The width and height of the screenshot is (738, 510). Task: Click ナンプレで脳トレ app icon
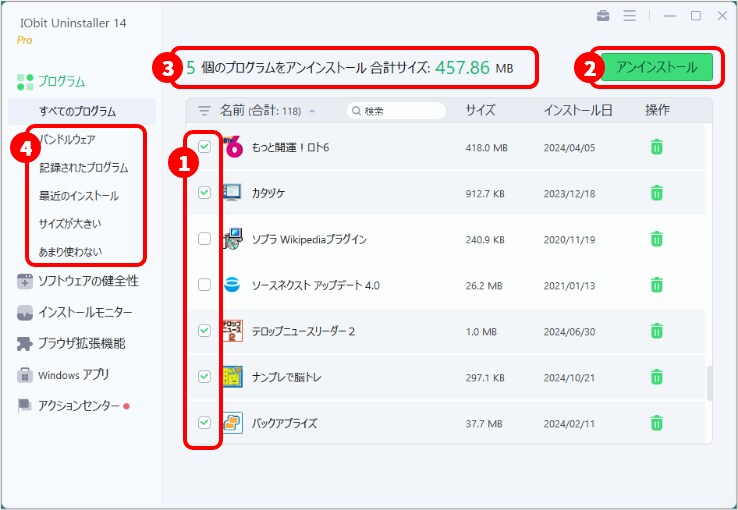[x=233, y=377]
